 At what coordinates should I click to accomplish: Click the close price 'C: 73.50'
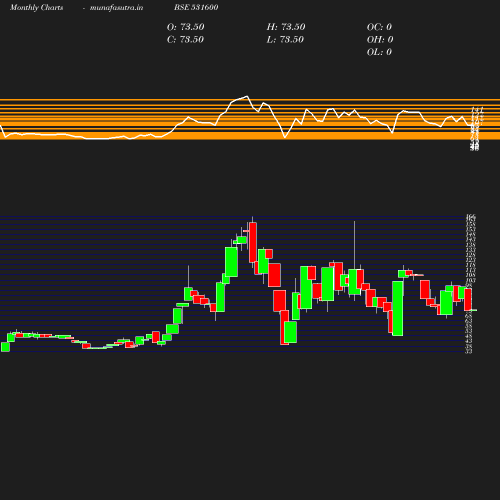(185, 40)
